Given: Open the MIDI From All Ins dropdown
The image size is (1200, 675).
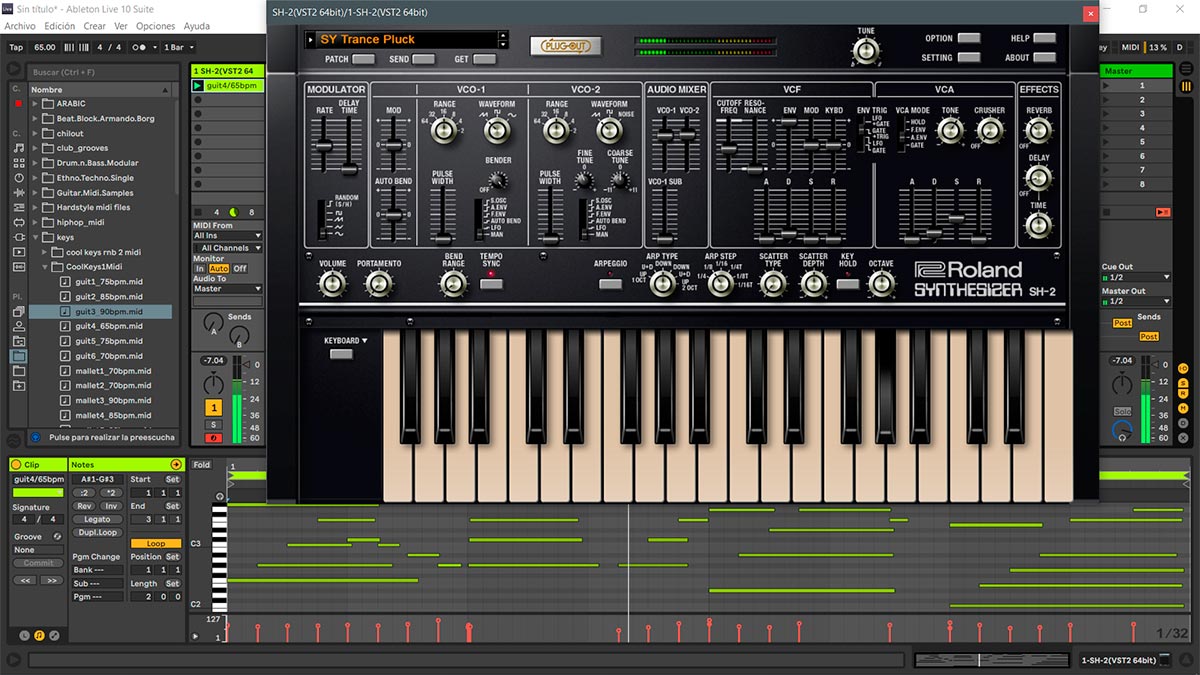Looking at the screenshot, I should 227,236.
